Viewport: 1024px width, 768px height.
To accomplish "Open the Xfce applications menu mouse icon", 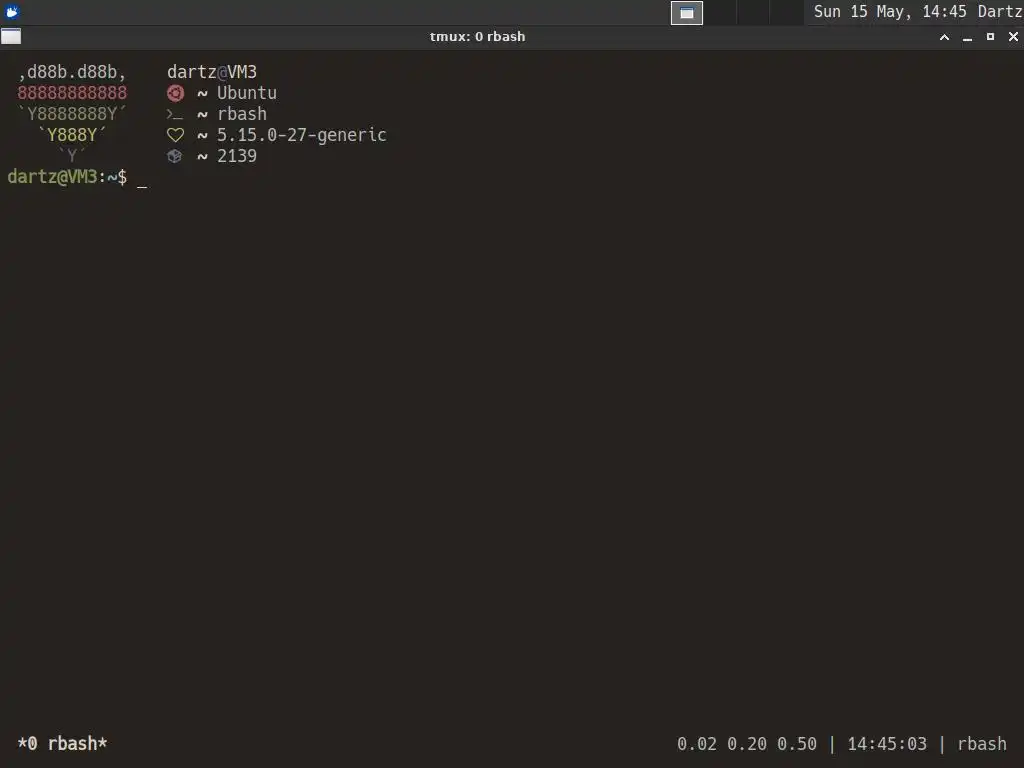I will [x=12, y=12].
